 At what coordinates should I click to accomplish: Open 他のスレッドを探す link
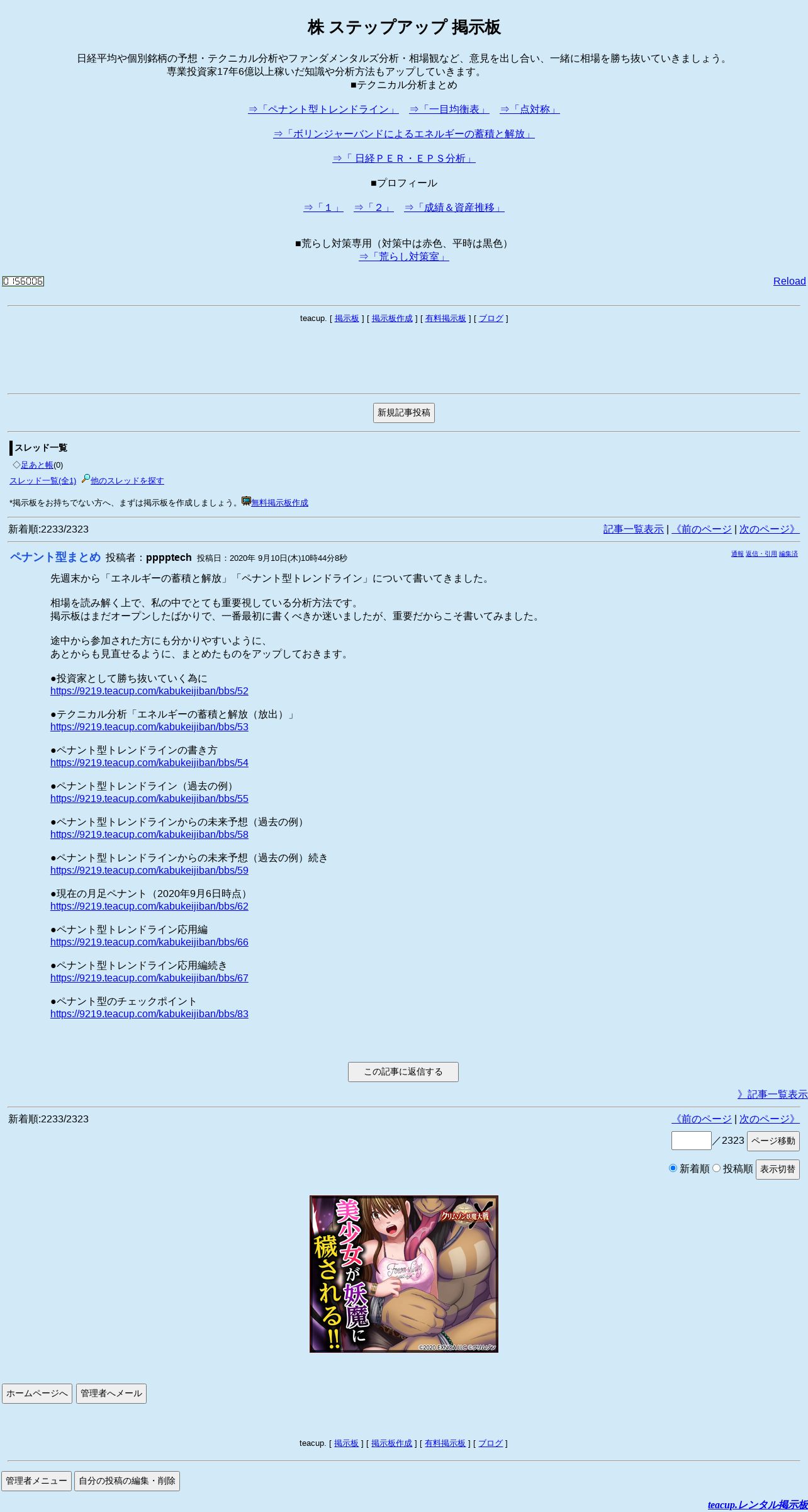pyautogui.click(x=127, y=481)
